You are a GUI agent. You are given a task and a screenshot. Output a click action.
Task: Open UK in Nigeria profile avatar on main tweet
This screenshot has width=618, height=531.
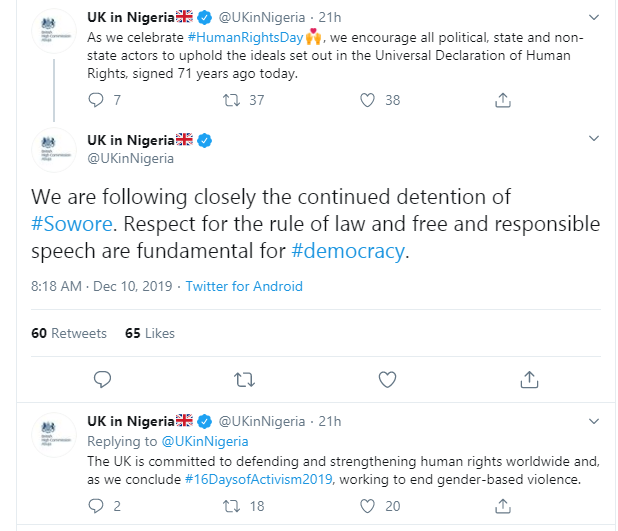coord(54,150)
